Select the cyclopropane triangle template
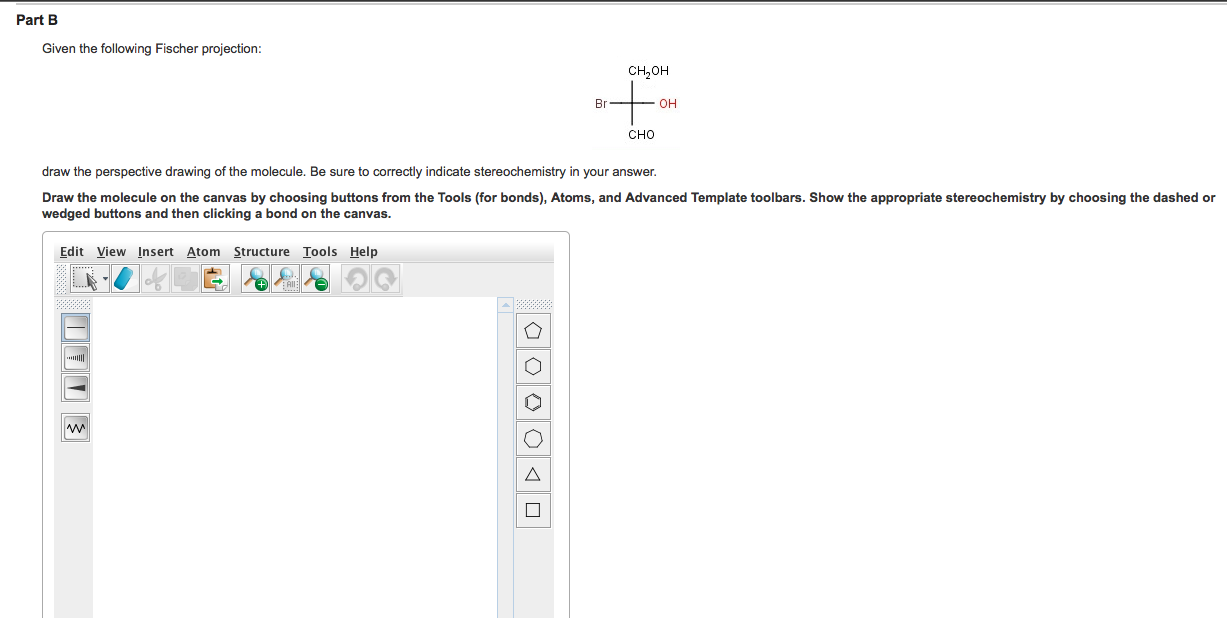Image resolution: width=1227 pixels, height=618 pixels. click(532, 474)
